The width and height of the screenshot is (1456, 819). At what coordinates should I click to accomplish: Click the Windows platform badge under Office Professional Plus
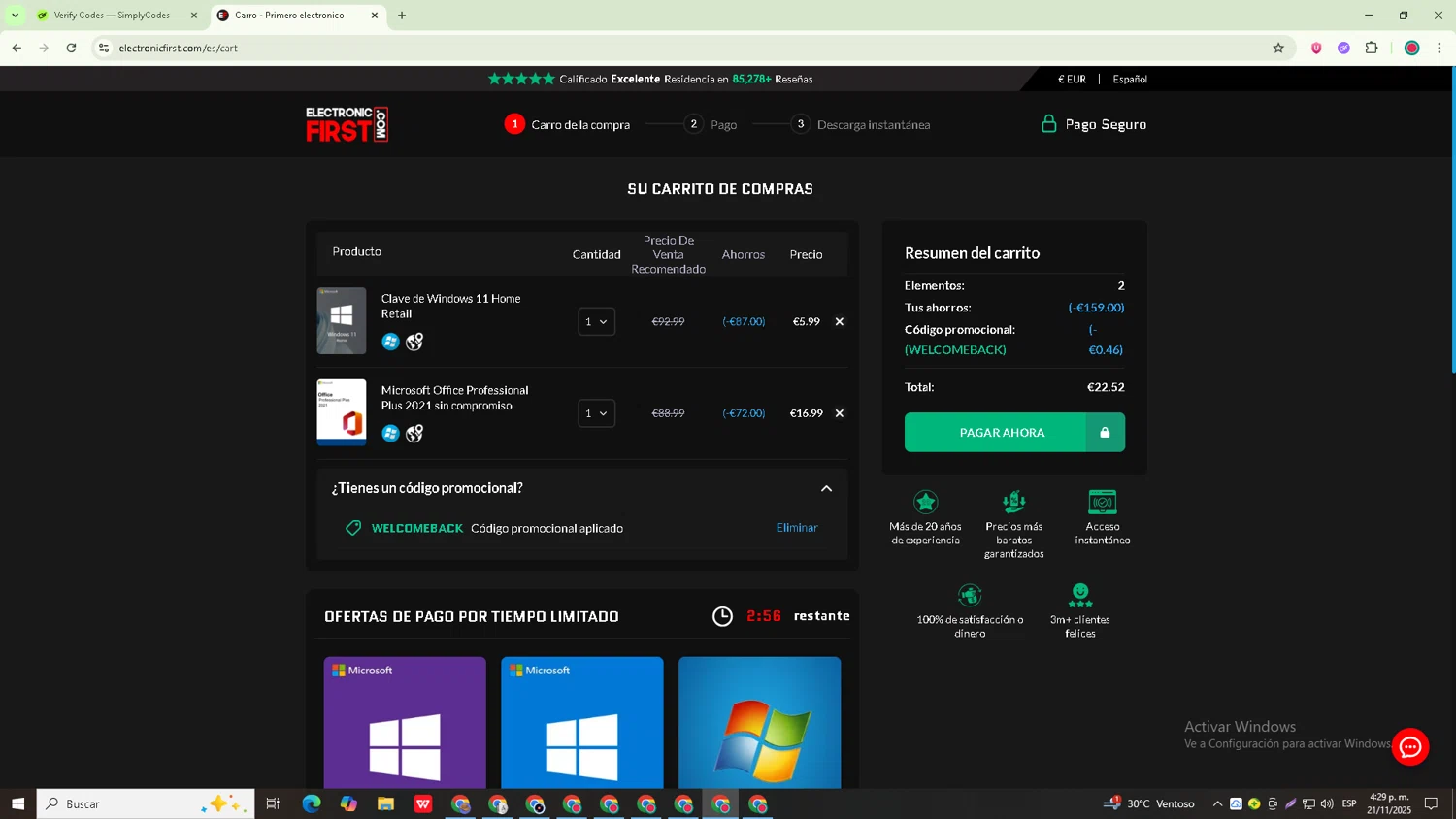tap(390, 434)
